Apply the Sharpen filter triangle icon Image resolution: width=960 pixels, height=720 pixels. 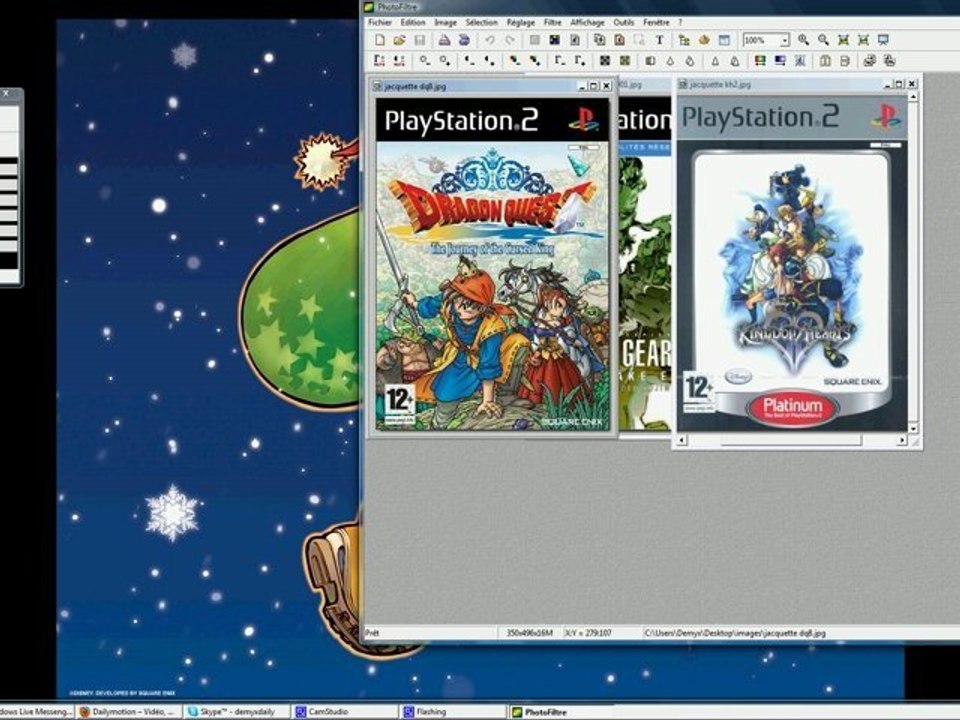click(715, 61)
